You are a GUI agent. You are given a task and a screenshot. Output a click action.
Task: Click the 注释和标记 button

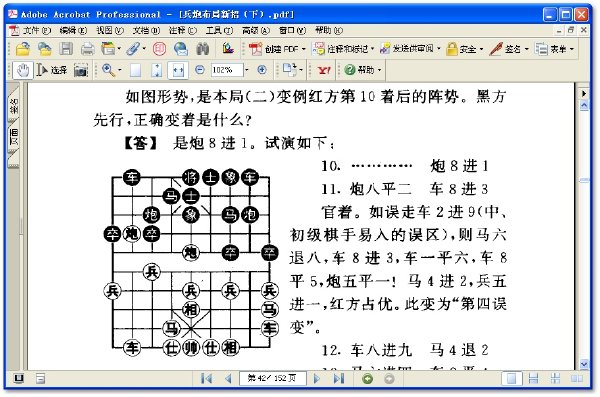pyautogui.click(x=340, y=49)
